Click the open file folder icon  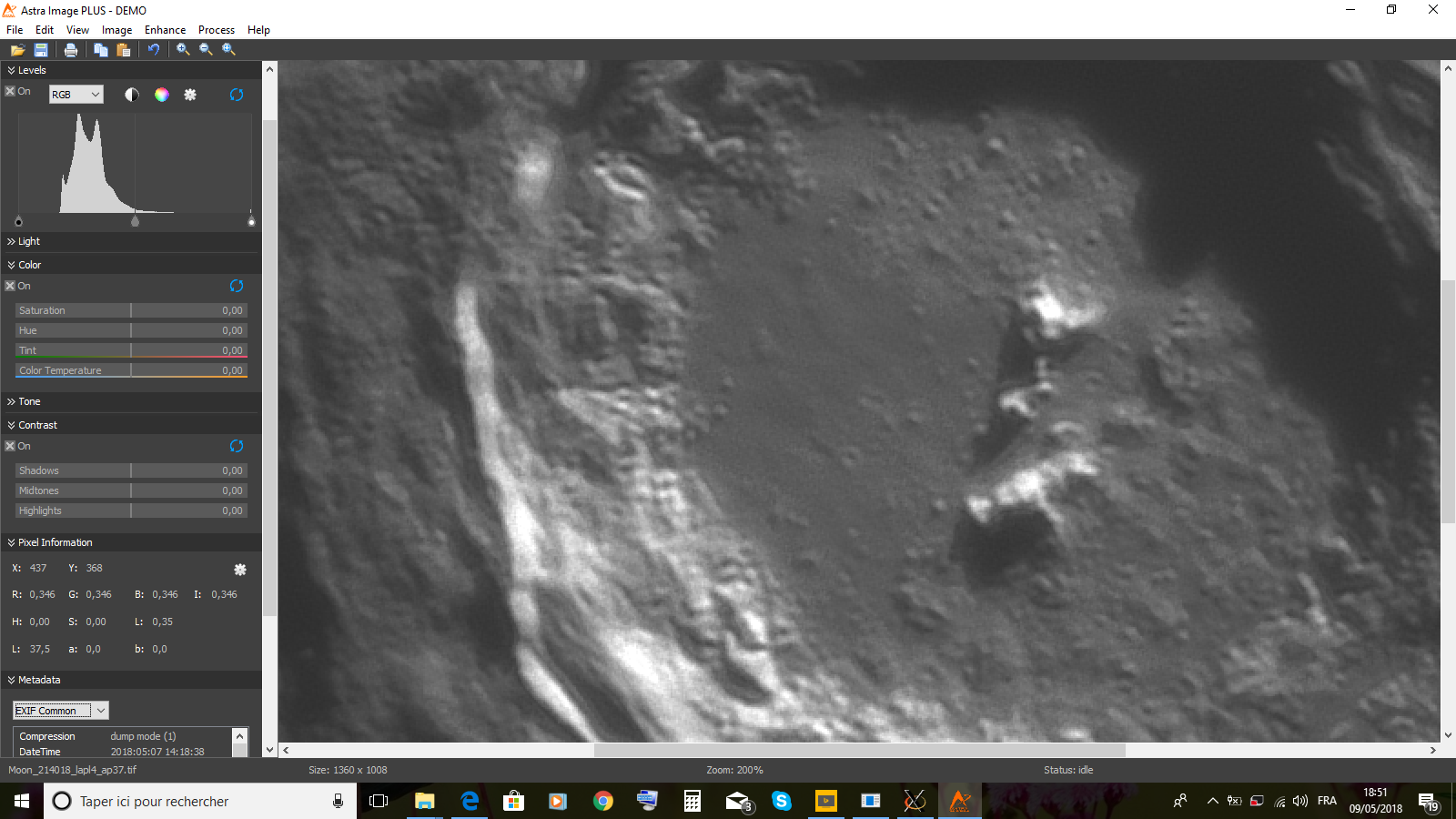pos(17,50)
